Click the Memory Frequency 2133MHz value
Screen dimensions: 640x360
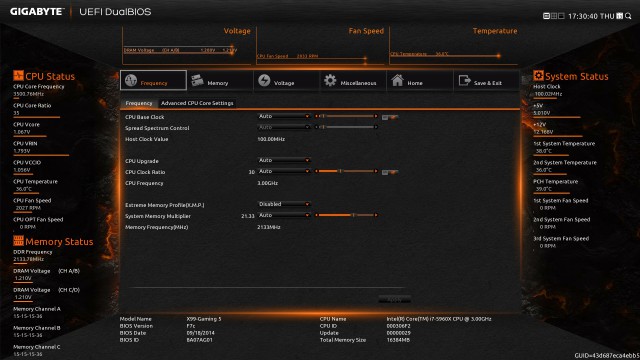click(x=269, y=227)
